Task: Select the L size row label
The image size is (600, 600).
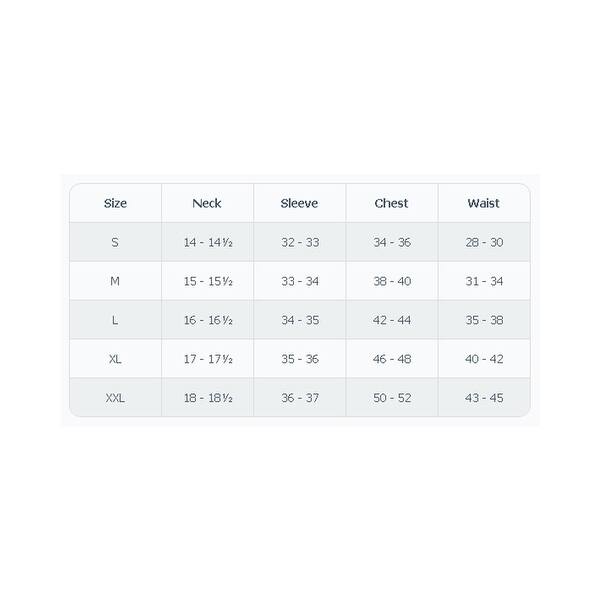Action: pyautogui.click(x=115, y=320)
